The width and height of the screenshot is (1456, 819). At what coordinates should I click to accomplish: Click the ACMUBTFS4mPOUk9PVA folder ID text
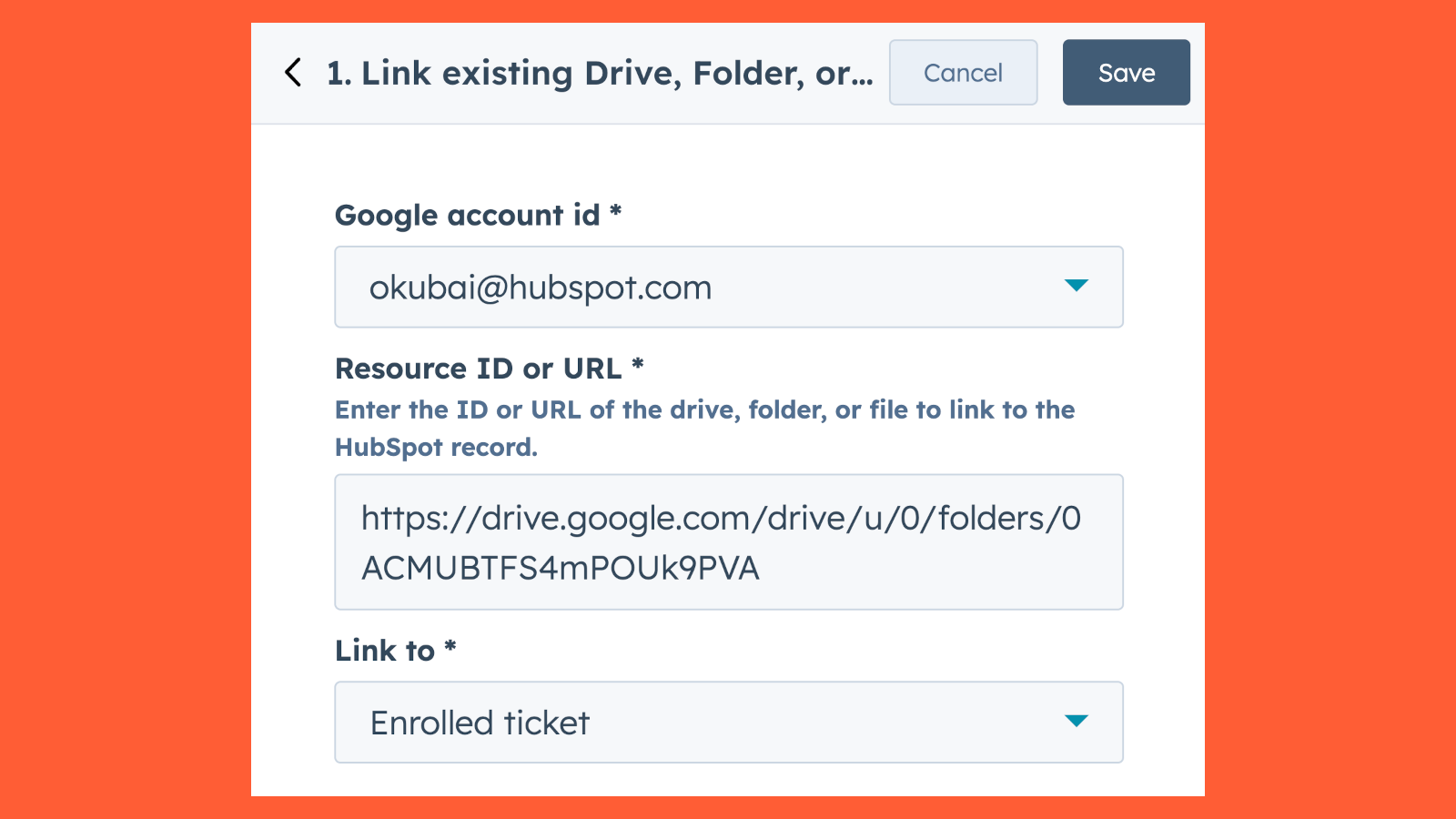point(560,568)
